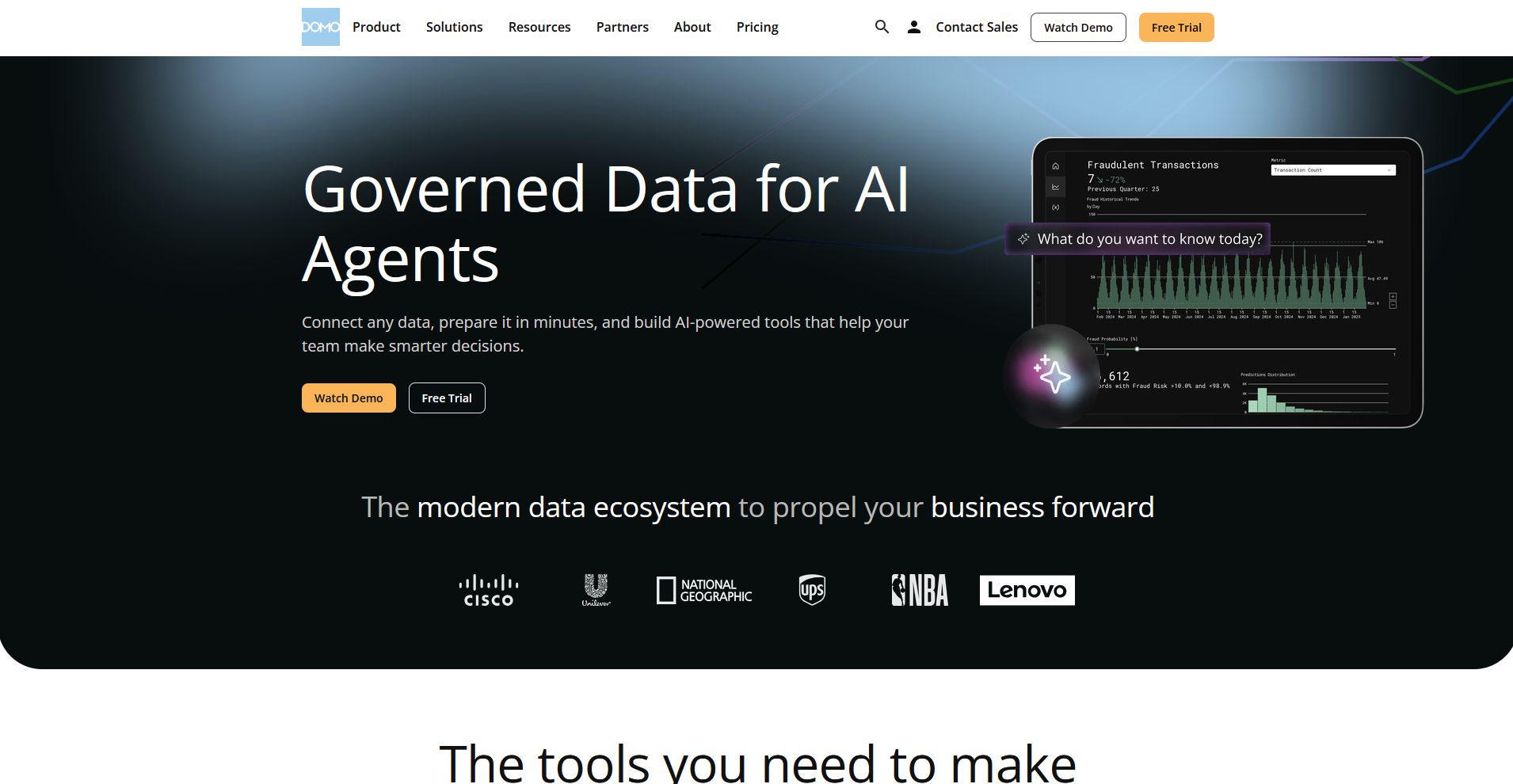Click the variable (x) icon in the dashboard sidebar
The height and width of the screenshot is (784, 1513).
[x=1055, y=207]
